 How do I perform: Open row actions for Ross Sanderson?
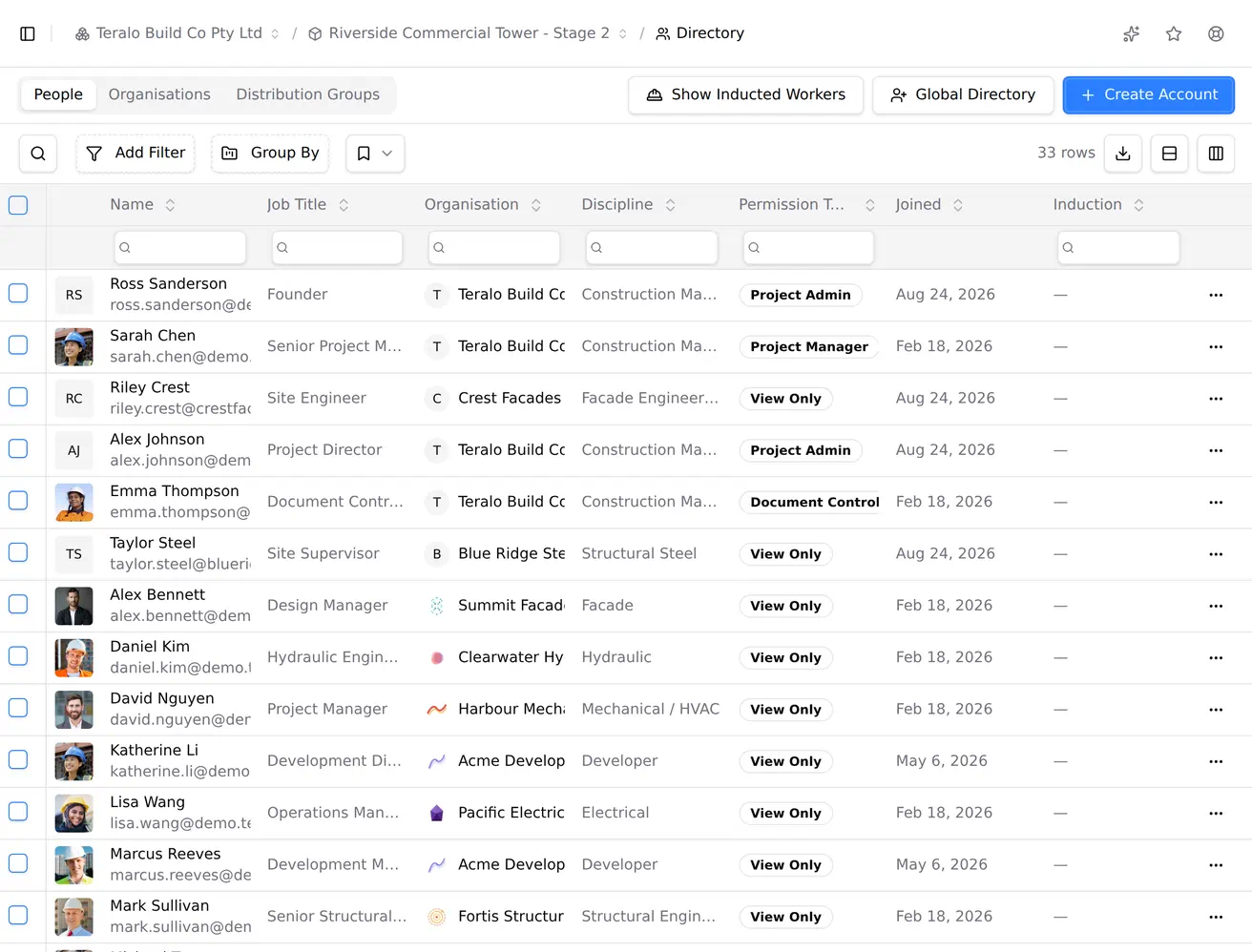pyautogui.click(x=1216, y=295)
